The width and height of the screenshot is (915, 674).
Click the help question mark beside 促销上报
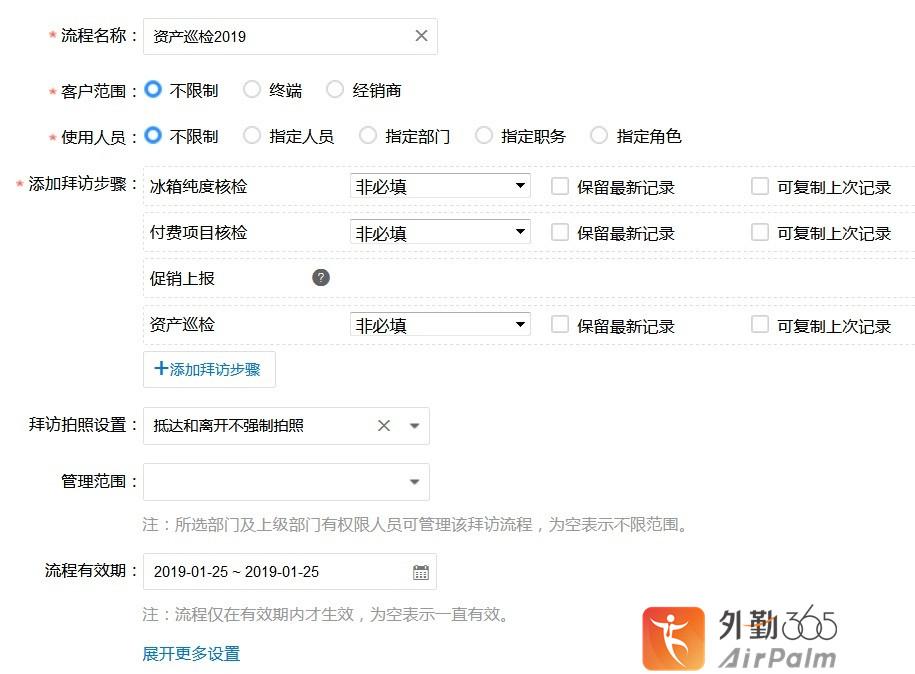pos(321,278)
